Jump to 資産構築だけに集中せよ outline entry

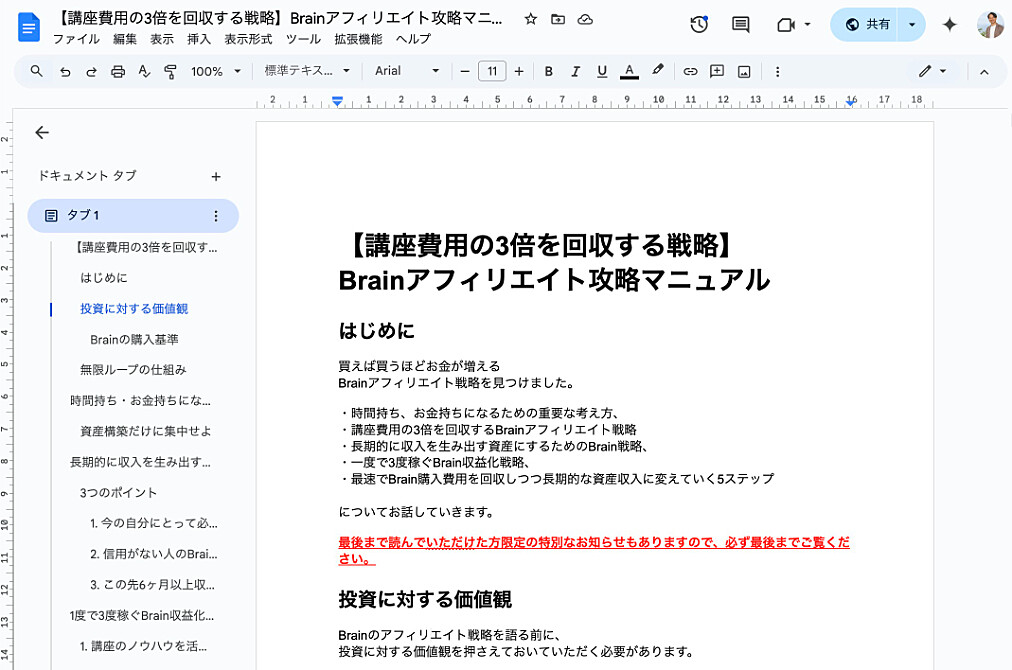point(145,431)
